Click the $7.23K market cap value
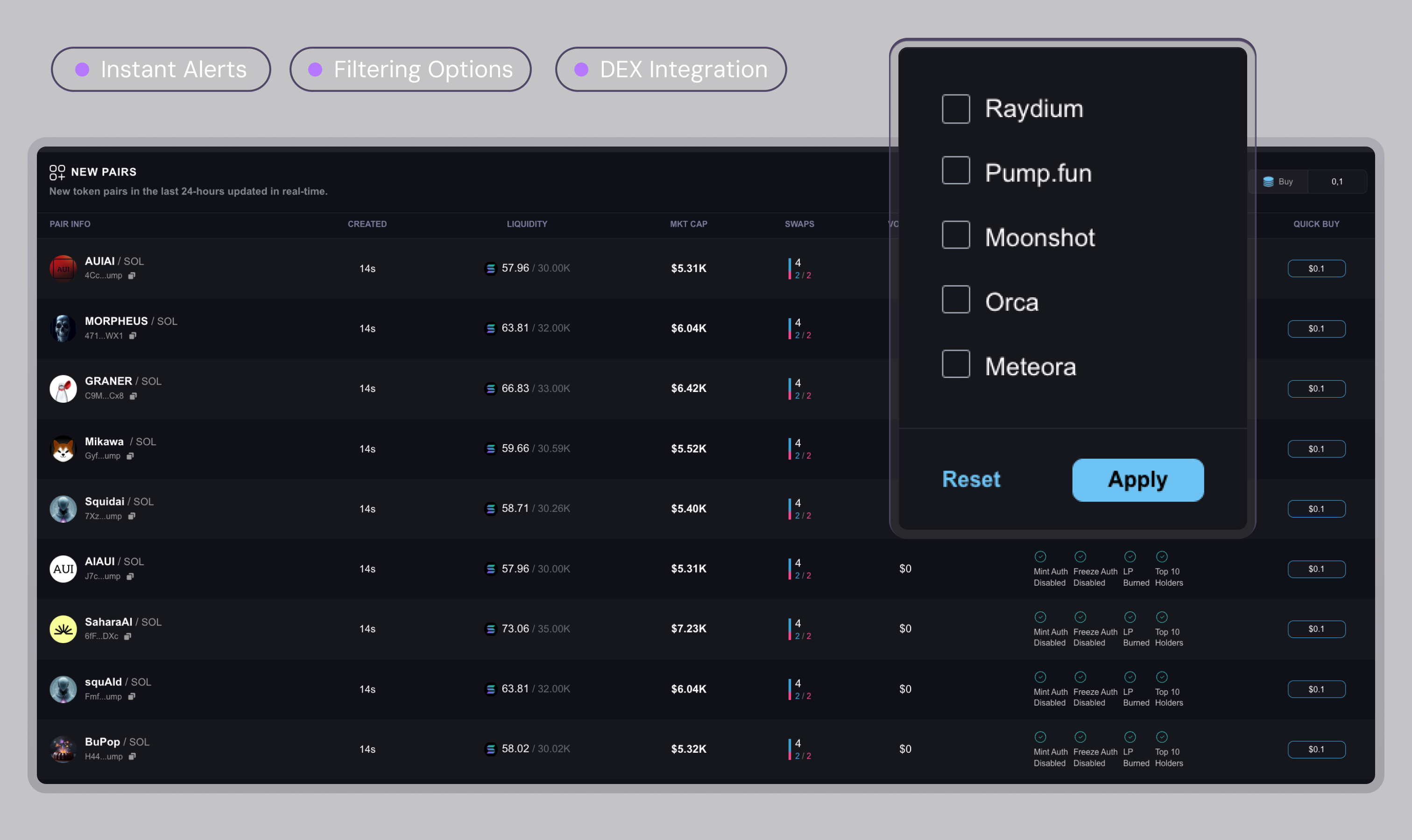This screenshot has height=840, width=1412. (688, 629)
